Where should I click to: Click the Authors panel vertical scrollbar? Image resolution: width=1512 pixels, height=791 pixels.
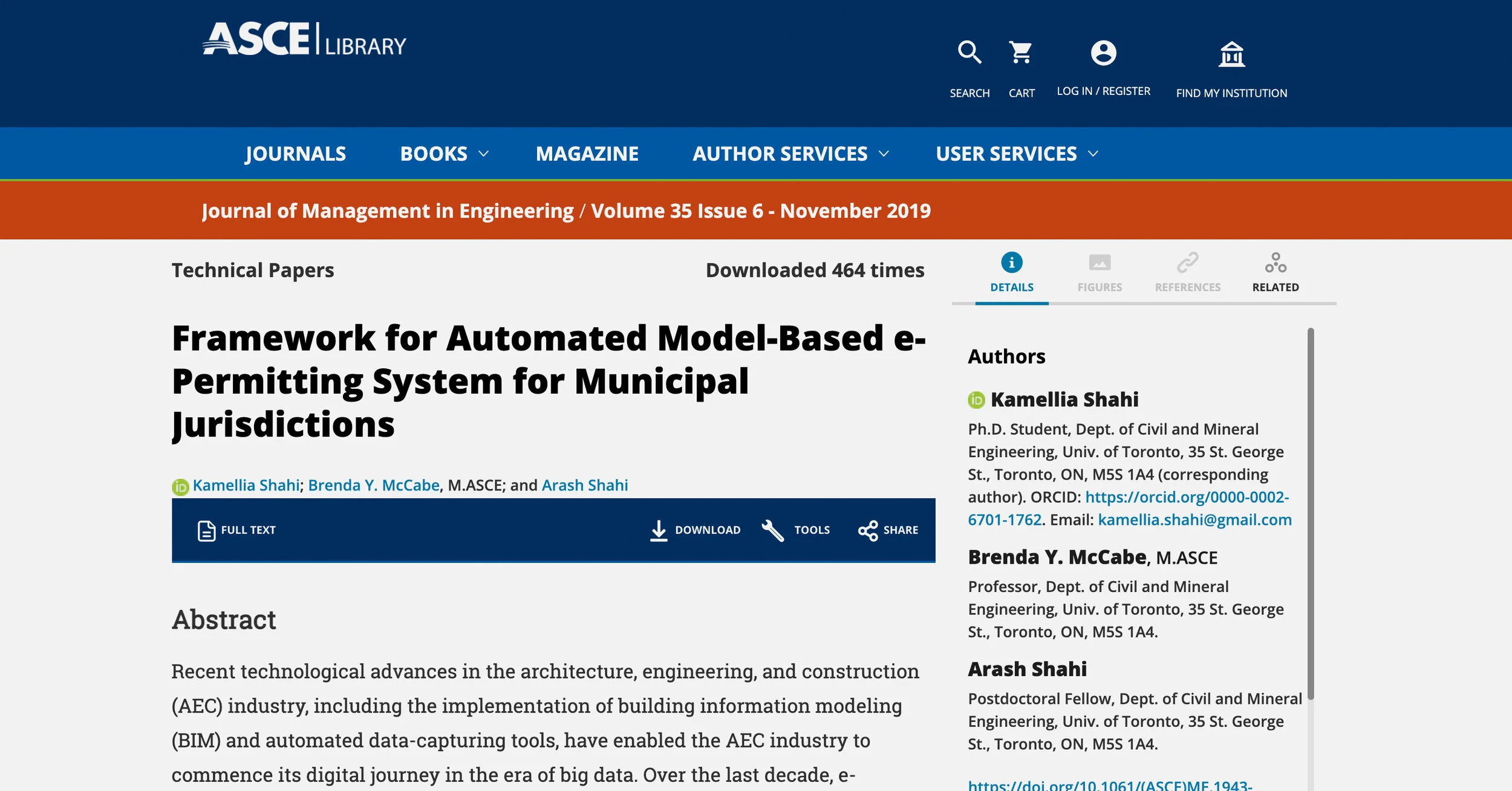(x=1310, y=514)
